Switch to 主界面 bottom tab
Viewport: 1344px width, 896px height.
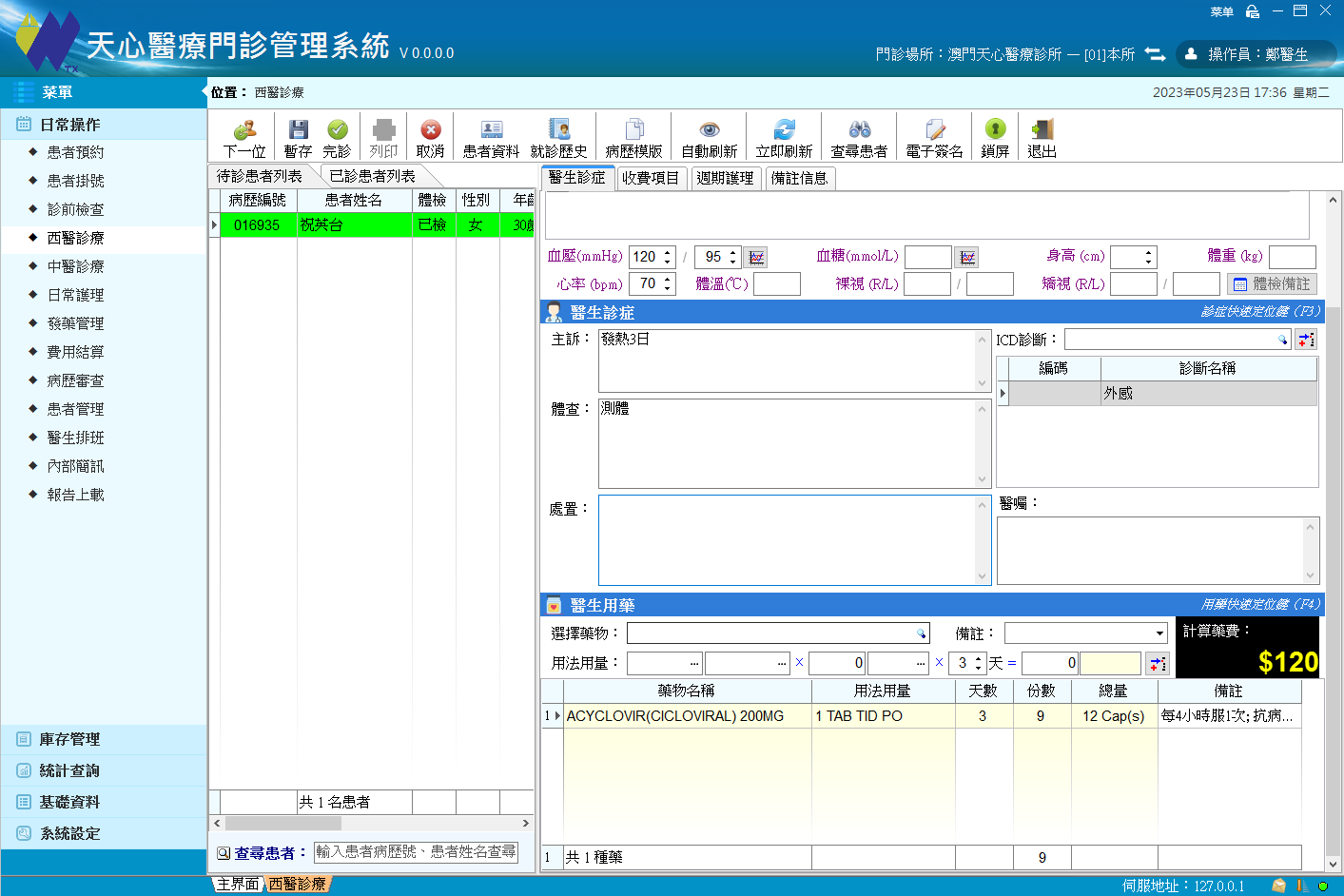point(237,885)
